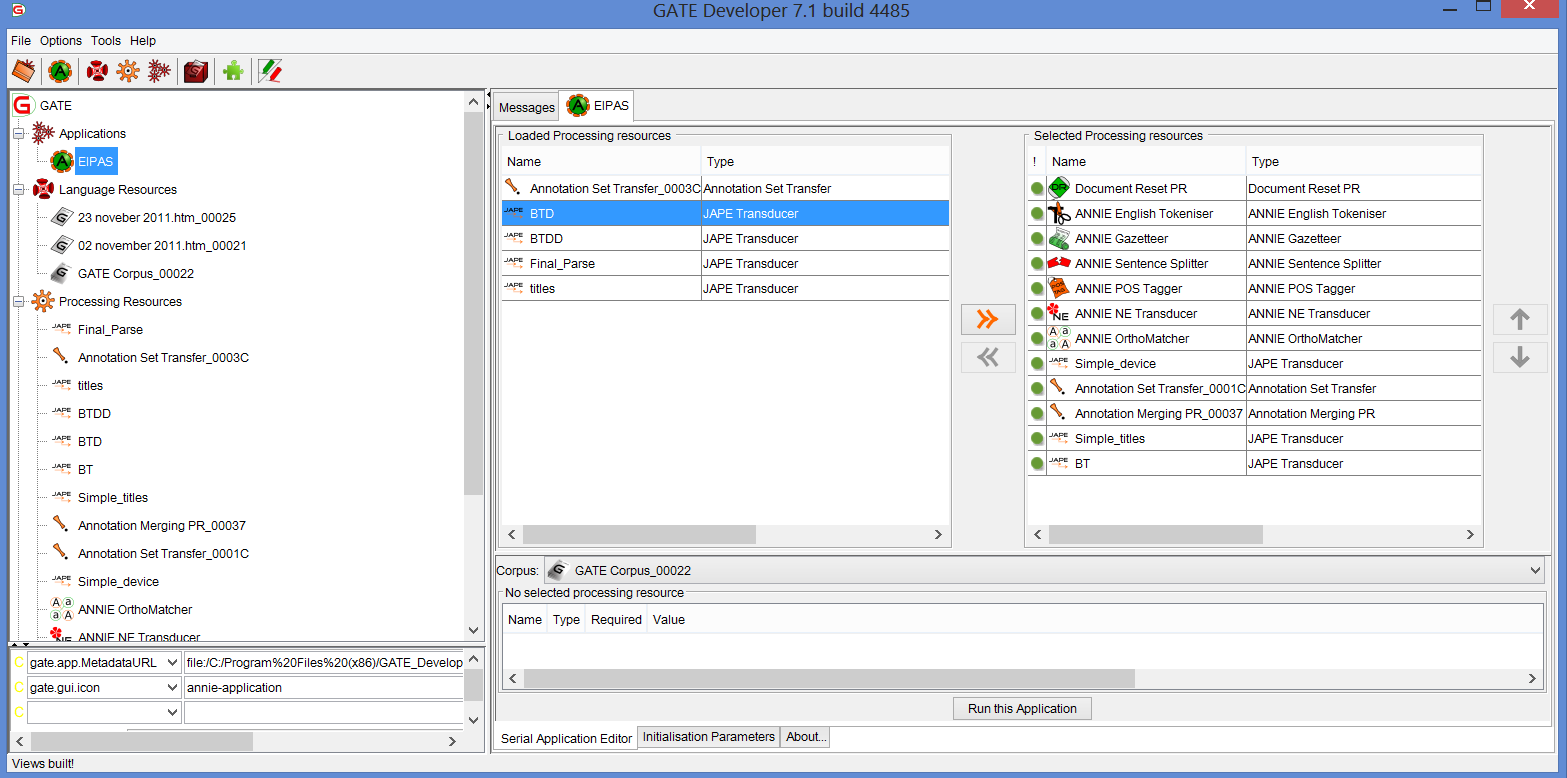Click the ANNIE English Tokeniser icon
Image resolution: width=1567 pixels, height=778 pixels.
pyautogui.click(x=1059, y=213)
